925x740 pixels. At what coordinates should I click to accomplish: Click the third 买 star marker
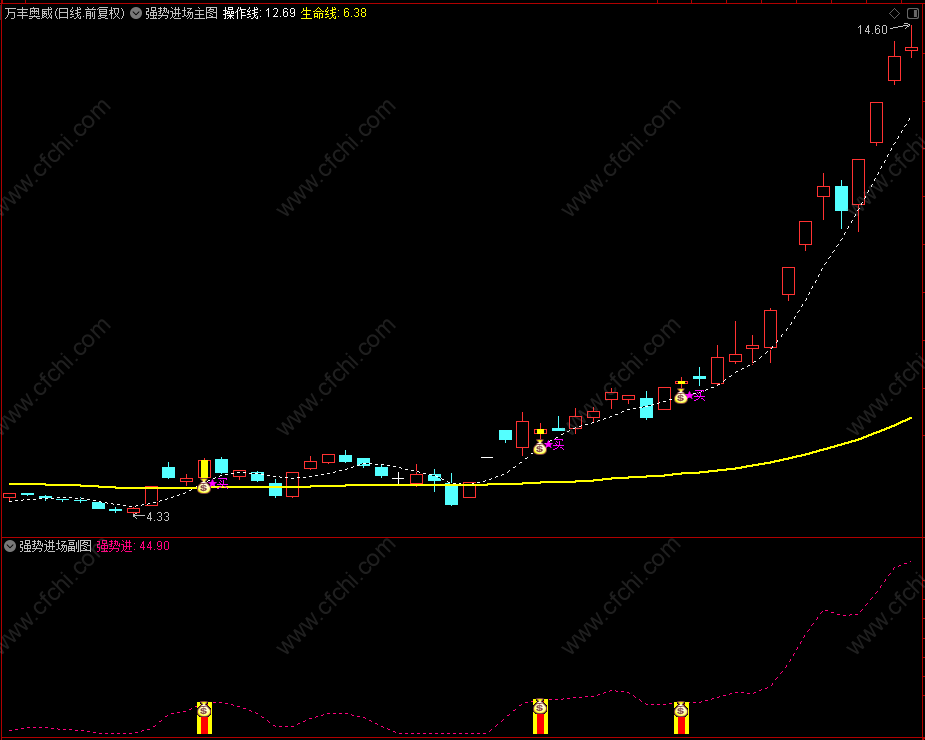pos(696,395)
